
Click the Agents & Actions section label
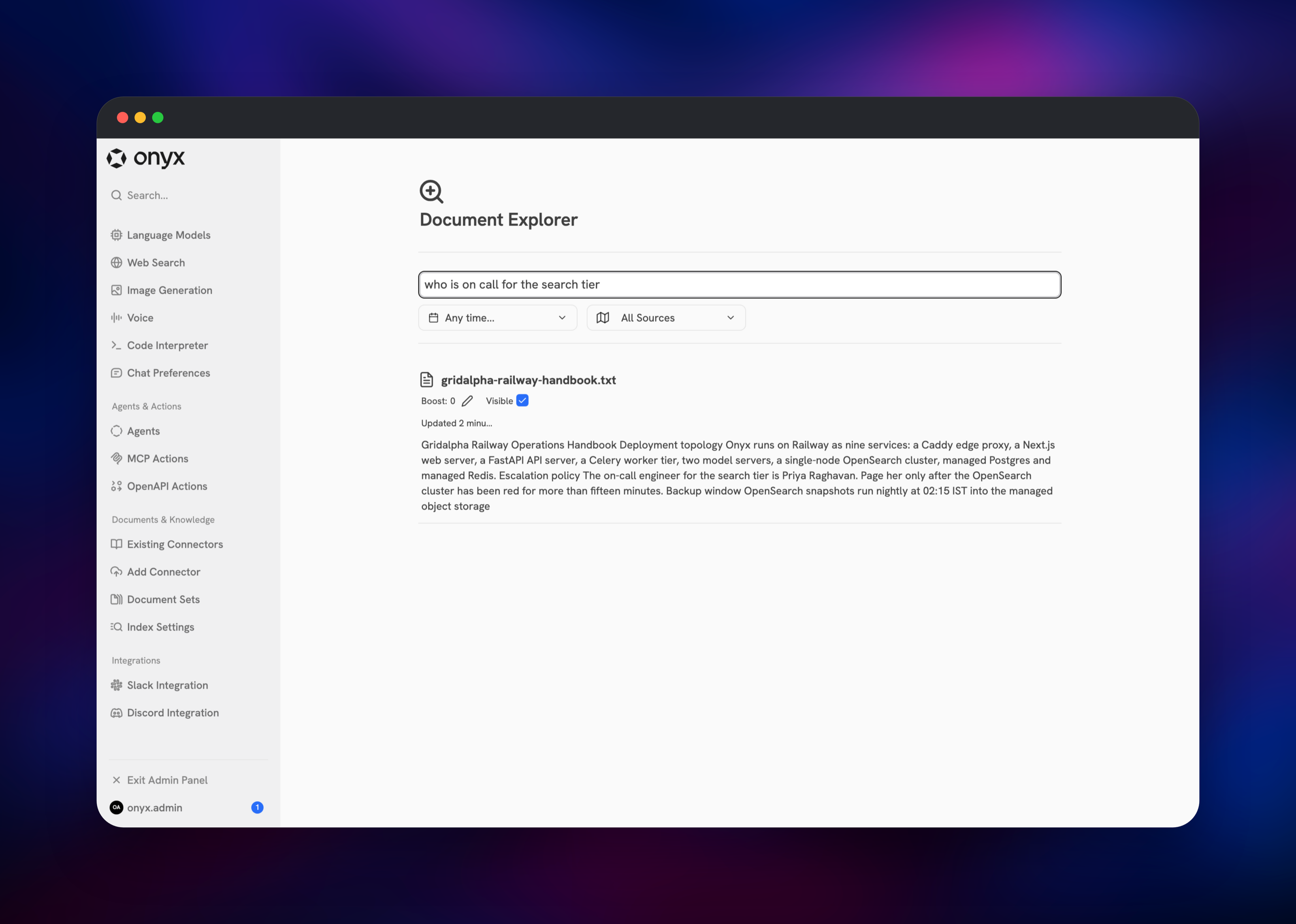147,406
